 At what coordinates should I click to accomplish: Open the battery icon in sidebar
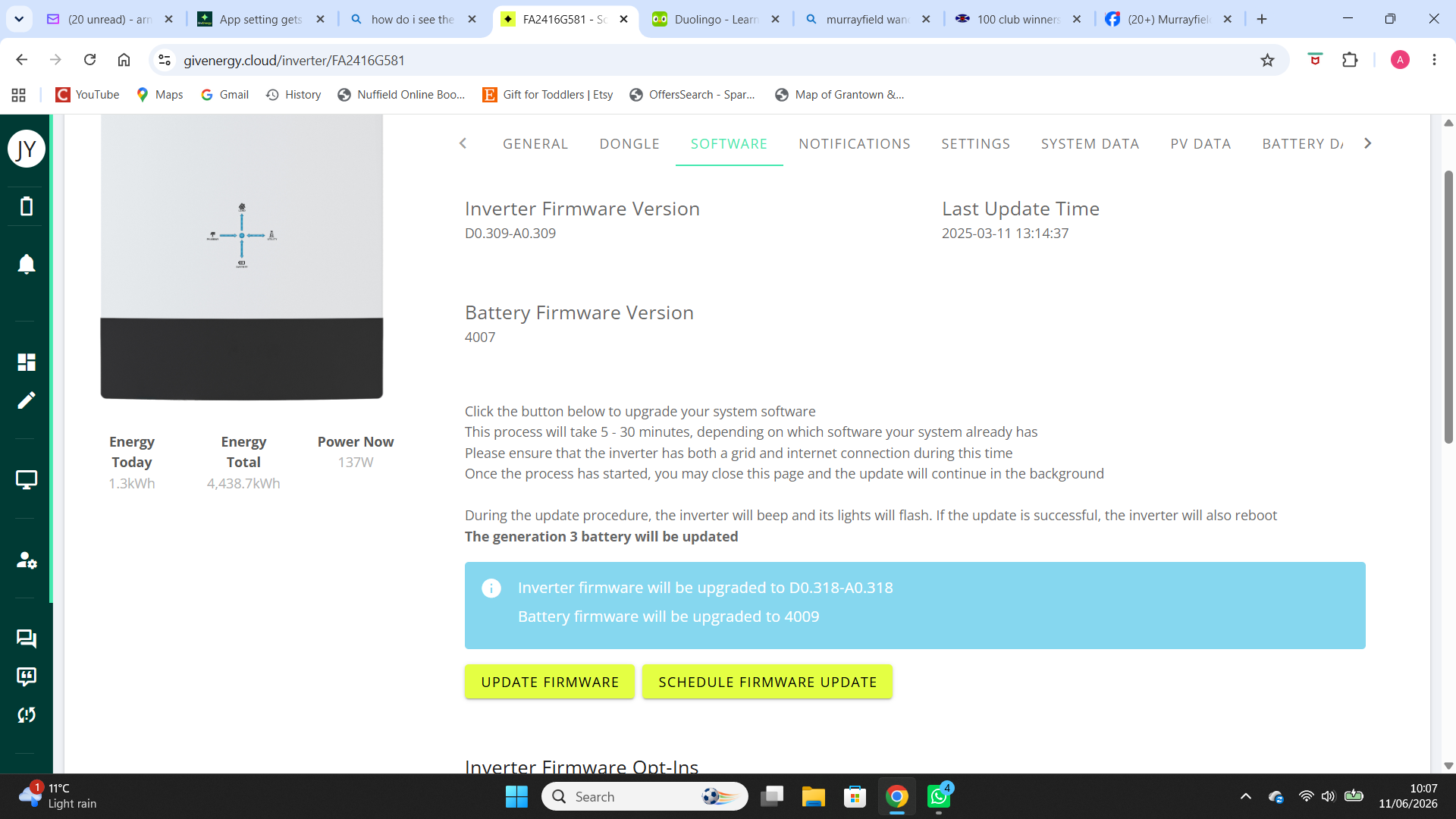[27, 206]
